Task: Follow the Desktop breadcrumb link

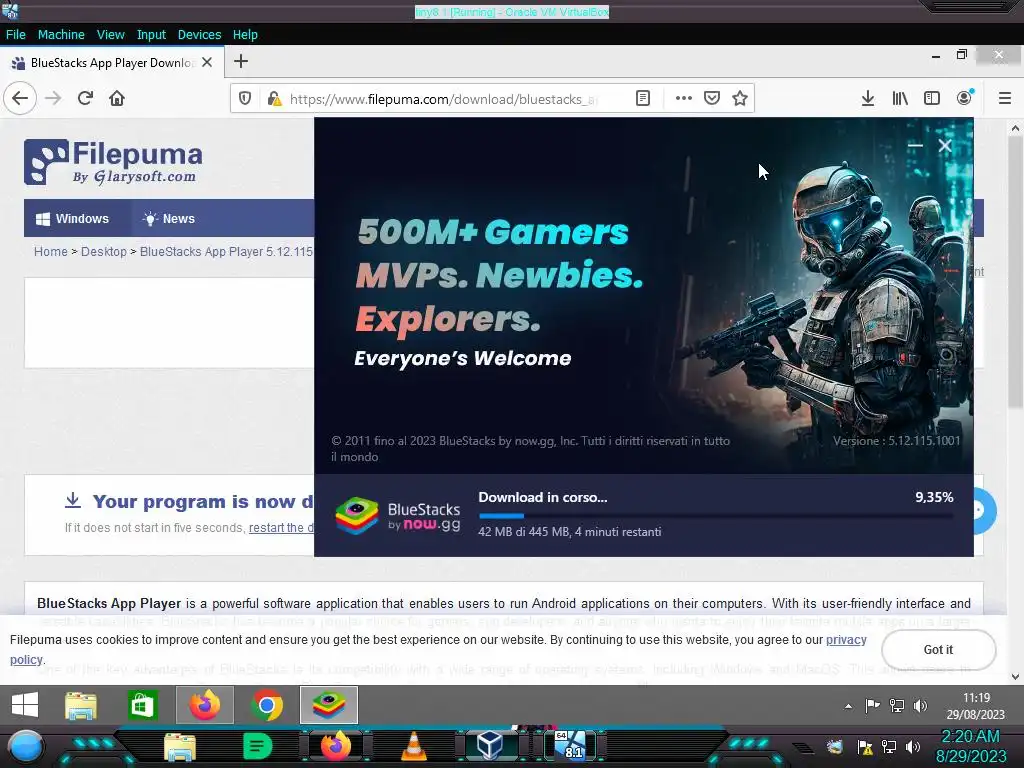Action: [104, 251]
